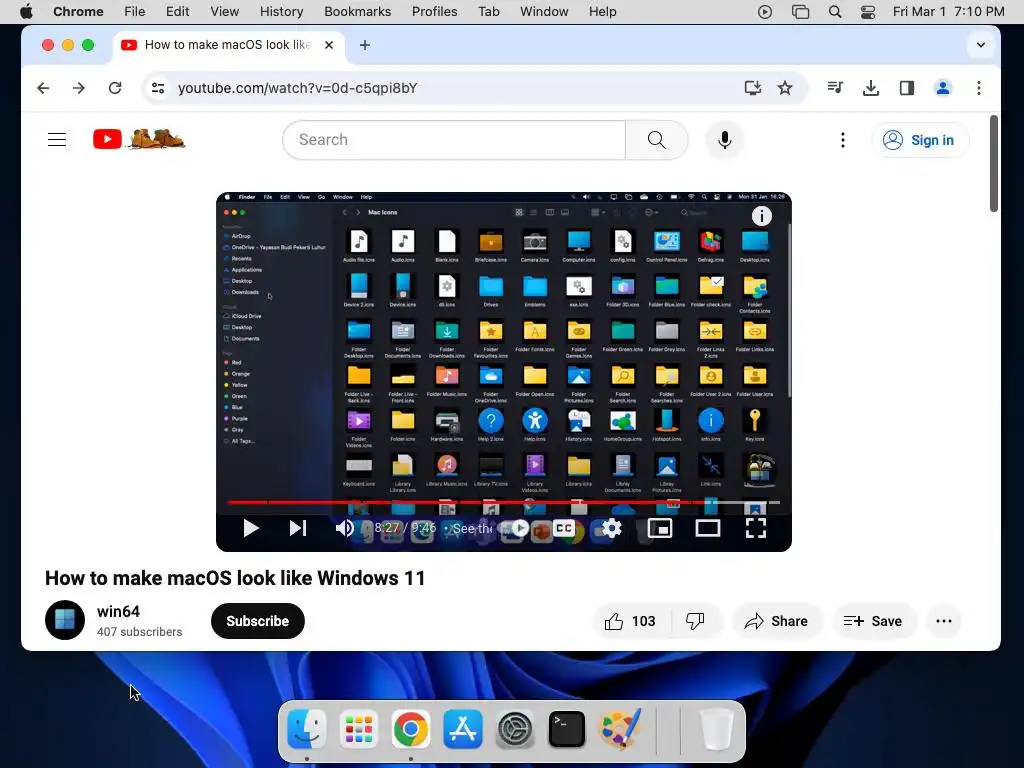Open more actions ellipsis below video
Viewport: 1024px width, 768px height.
[x=944, y=621]
